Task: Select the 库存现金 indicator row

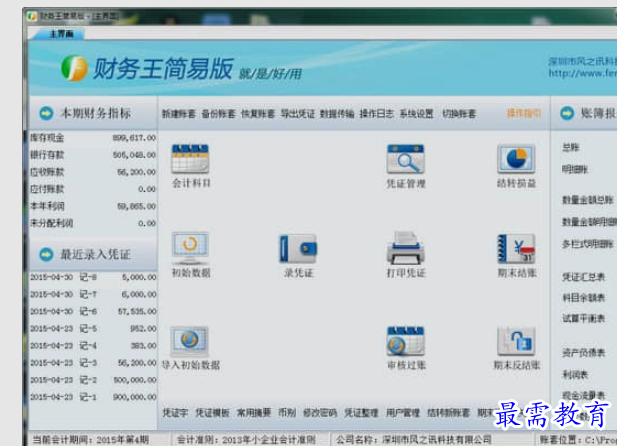Action: (93, 138)
